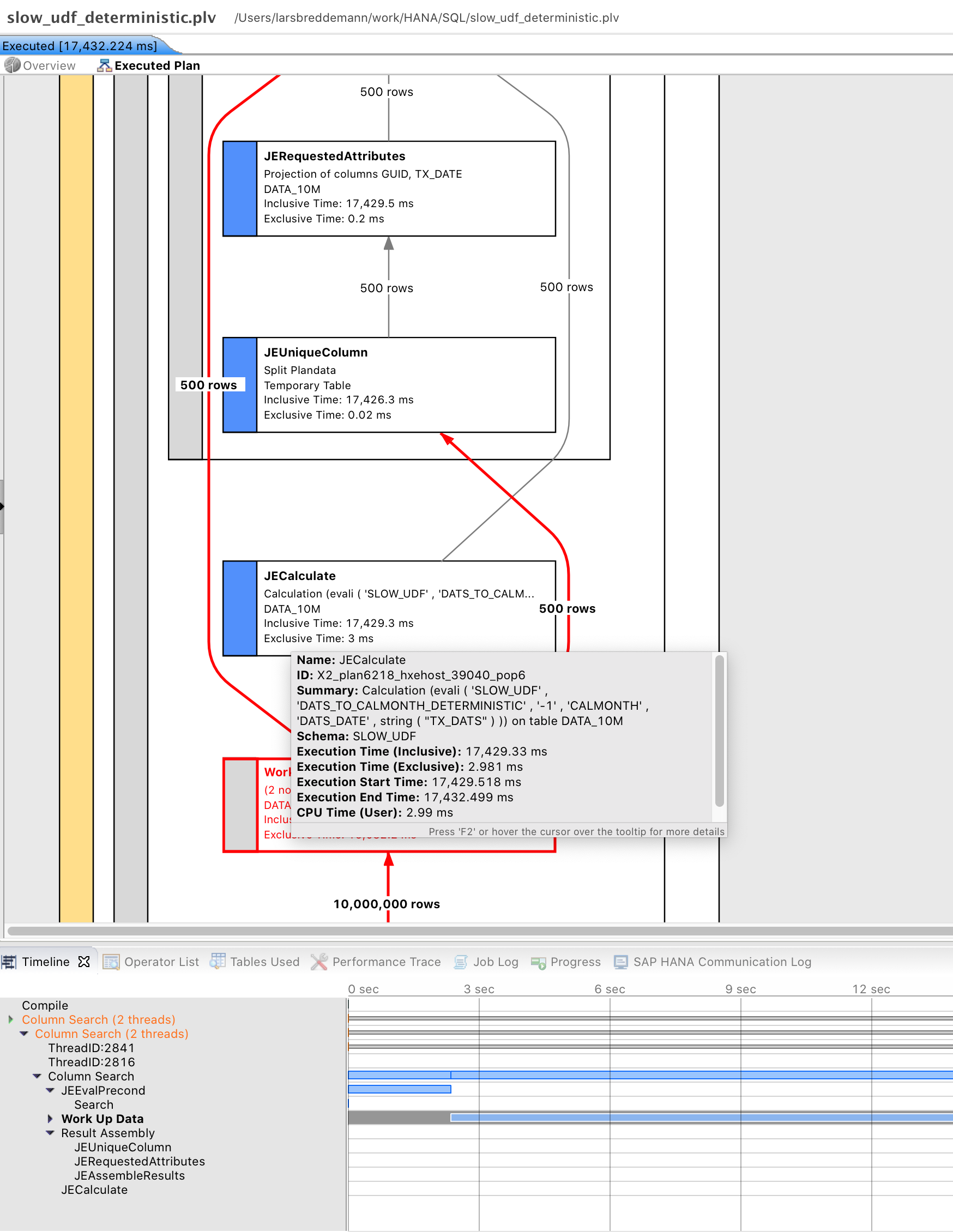The image size is (953, 1232).
Task: Select the JEUniqueColumn plan operator box
Action: (389, 385)
